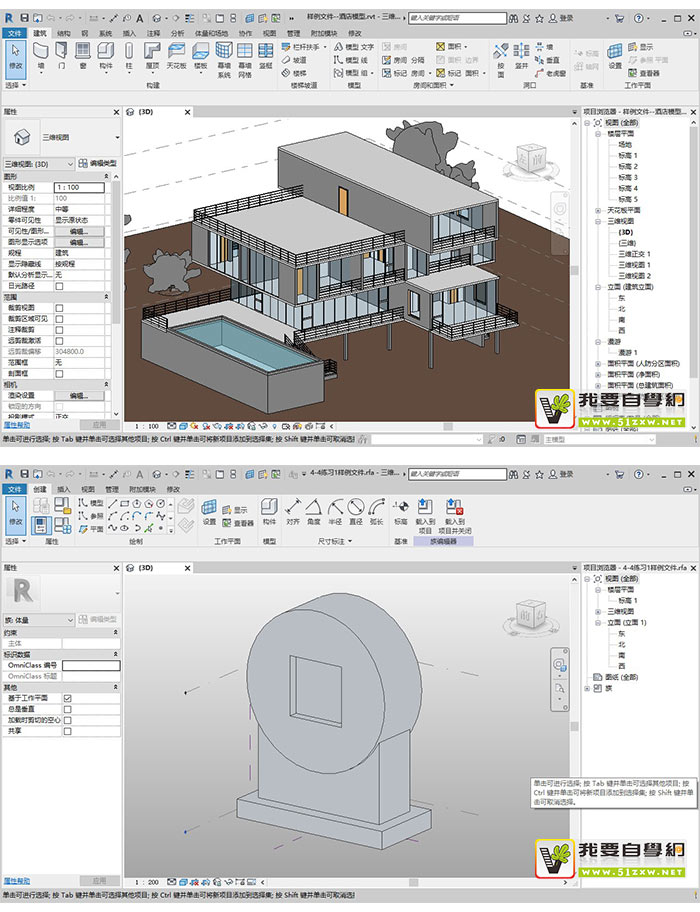The height and width of the screenshot is (912, 700).
Task: Click the Diameter dimension (直径) tool in lower window
Action: click(356, 512)
